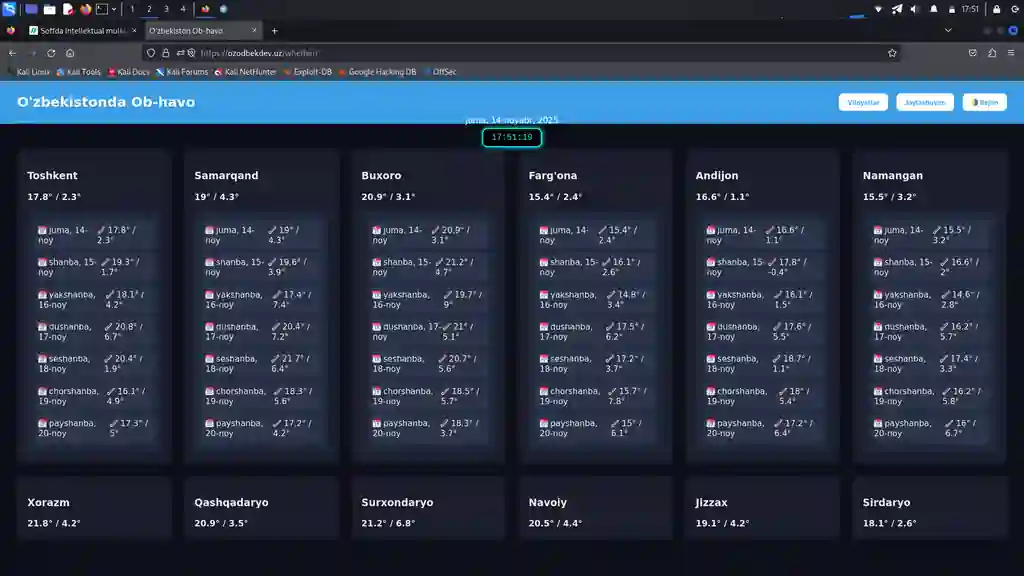Switch to workspace 3
The height and width of the screenshot is (576, 1024).
(166, 9)
